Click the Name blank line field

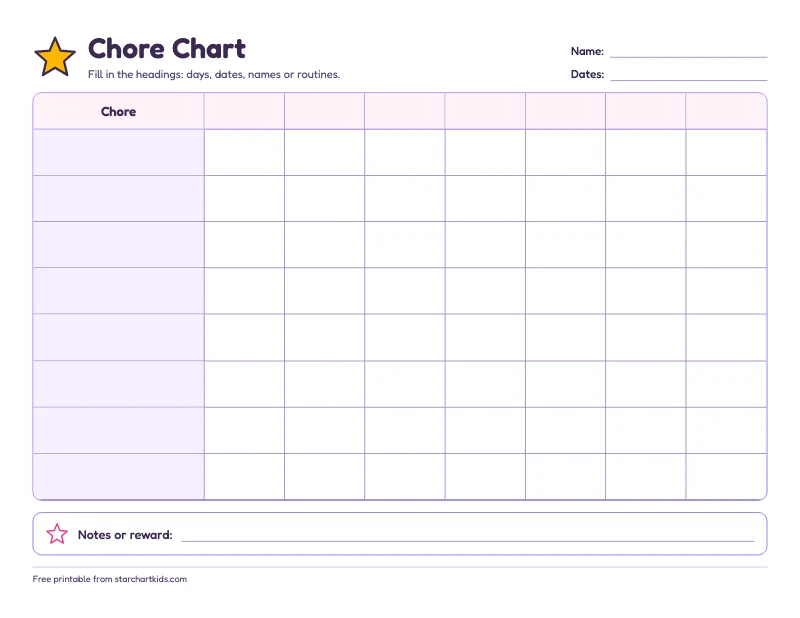click(688, 52)
